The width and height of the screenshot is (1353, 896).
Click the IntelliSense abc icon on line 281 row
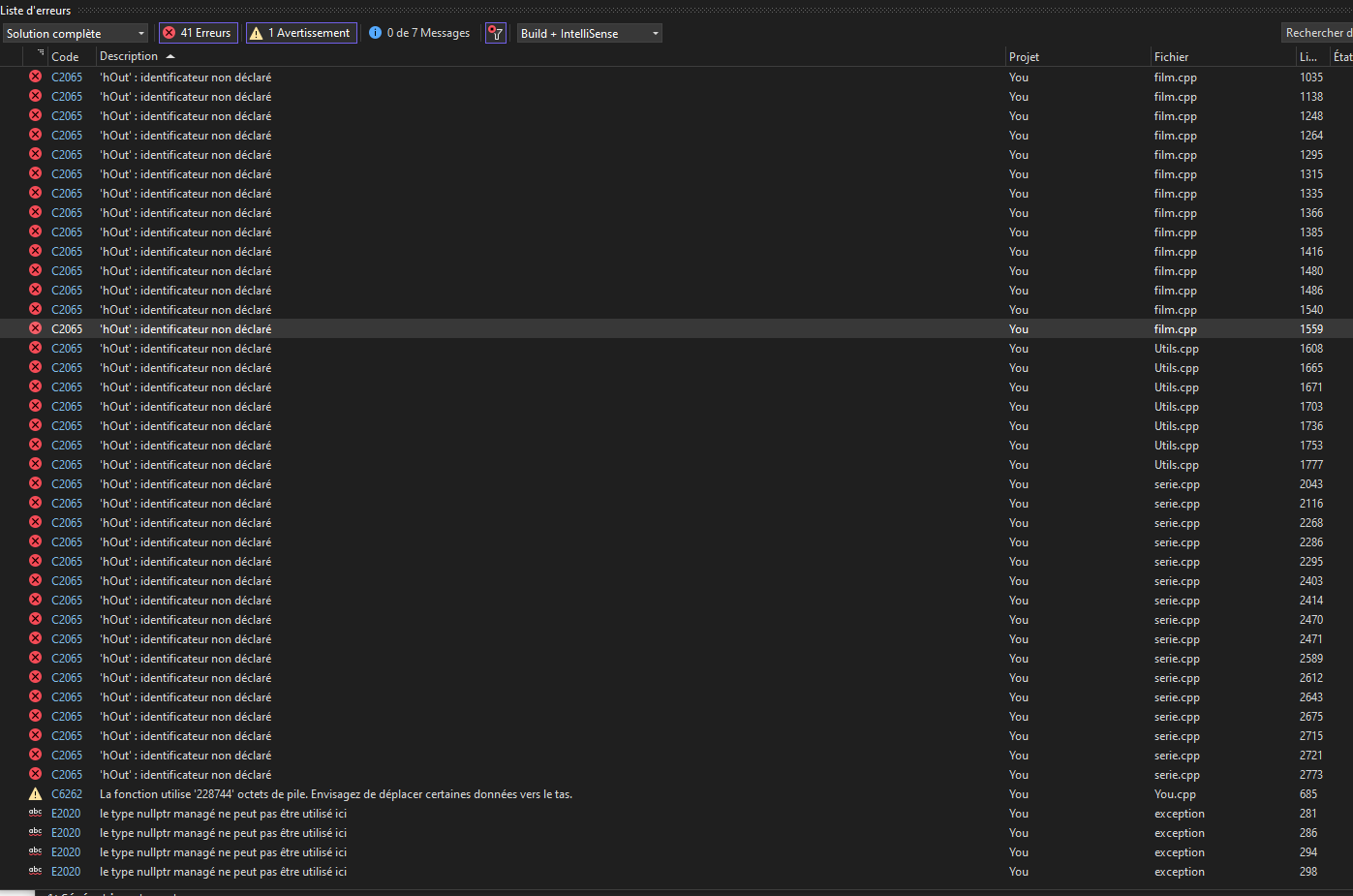tap(36, 813)
